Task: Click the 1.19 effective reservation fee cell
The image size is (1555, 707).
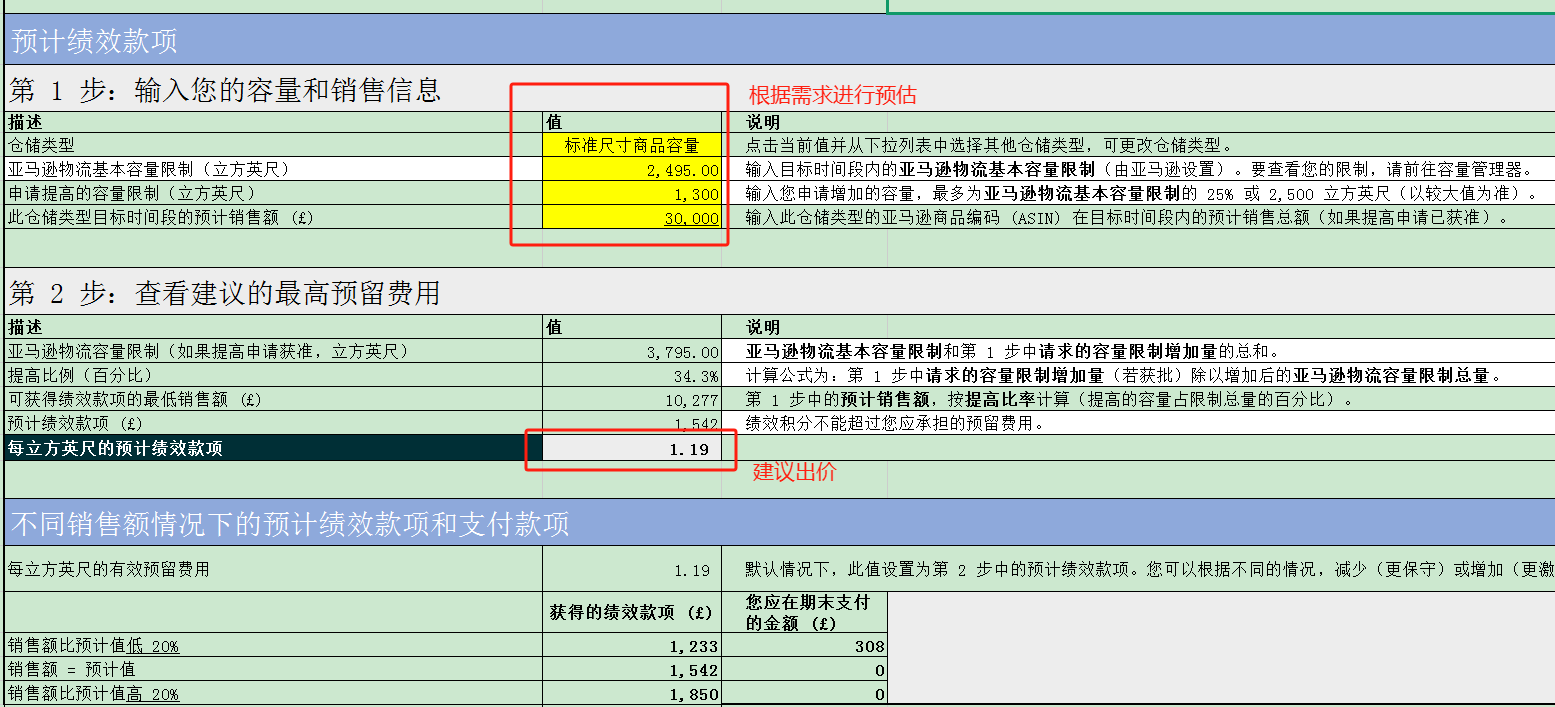Action: click(x=631, y=570)
